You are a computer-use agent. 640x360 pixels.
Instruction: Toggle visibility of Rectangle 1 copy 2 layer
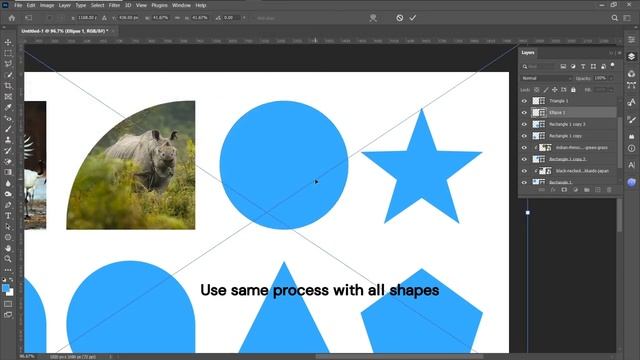click(x=524, y=159)
